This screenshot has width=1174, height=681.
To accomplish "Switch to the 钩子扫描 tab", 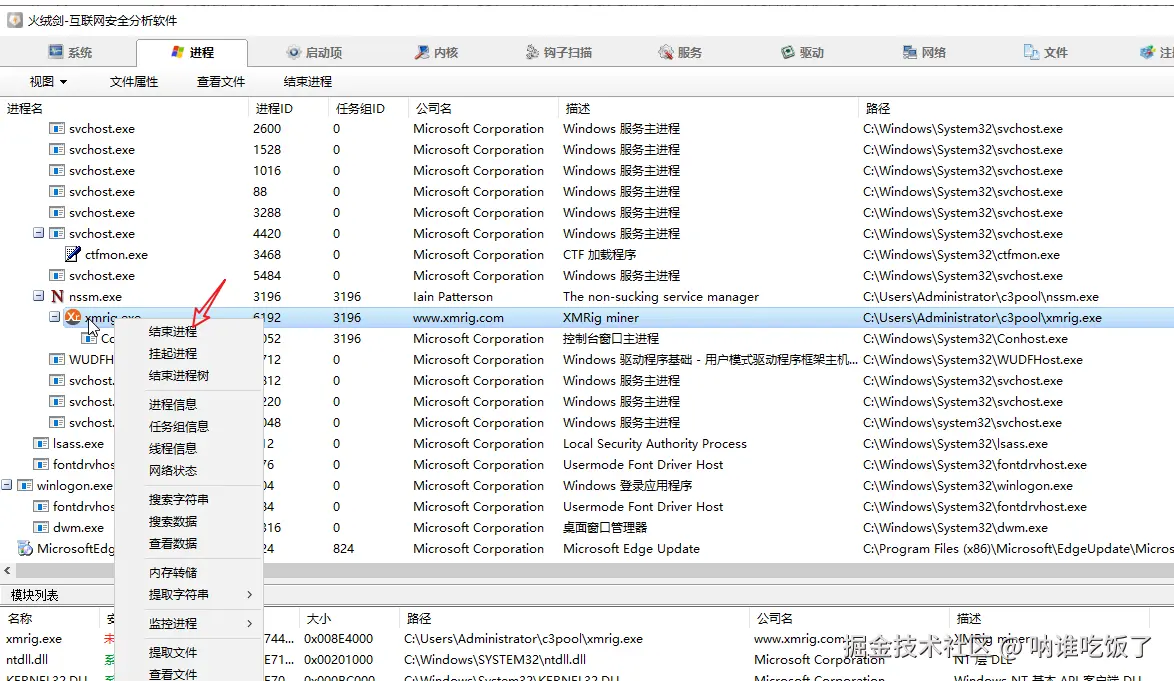I will [559, 52].
